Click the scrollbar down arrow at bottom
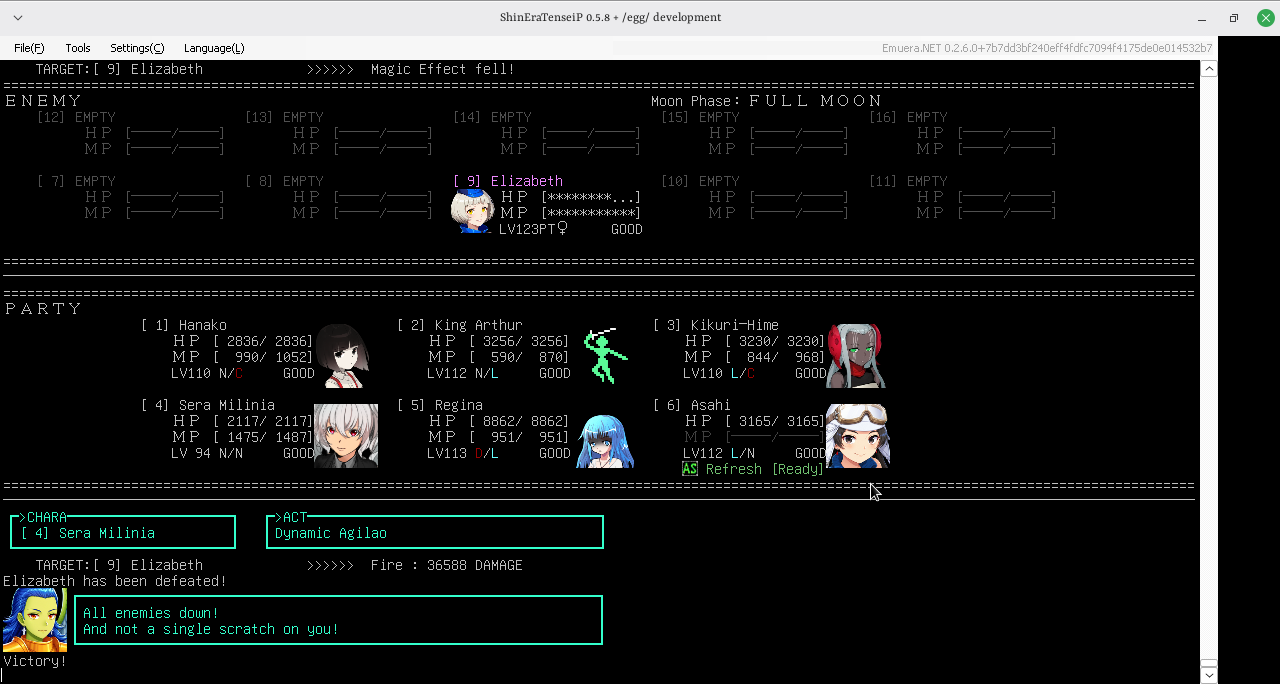 tap(1209, 675)
